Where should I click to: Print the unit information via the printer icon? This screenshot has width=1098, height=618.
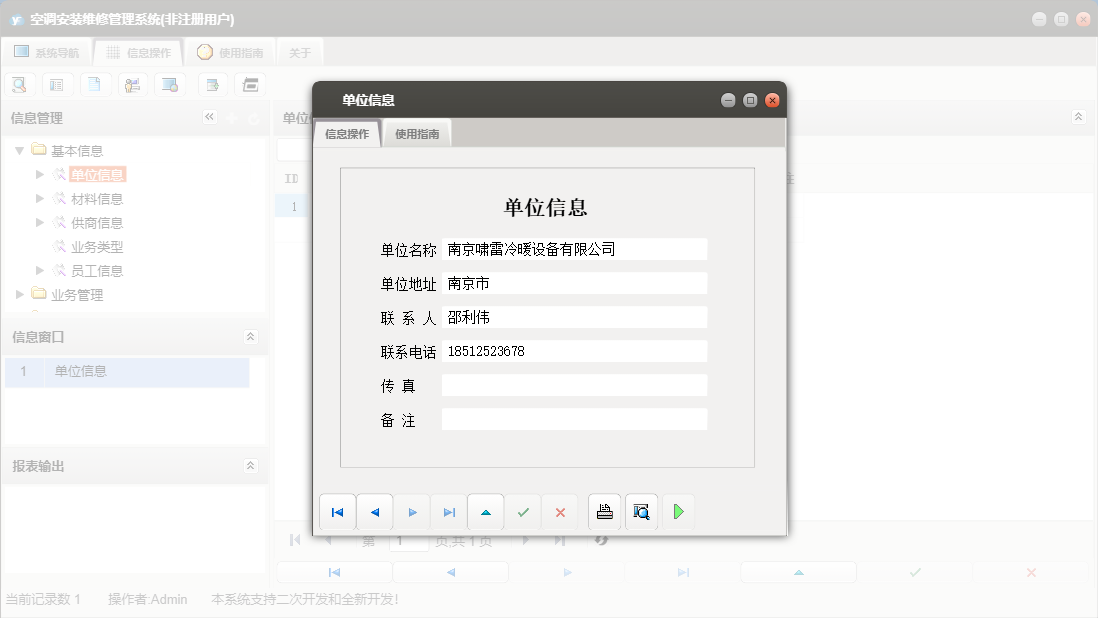(x=604, y=511)
